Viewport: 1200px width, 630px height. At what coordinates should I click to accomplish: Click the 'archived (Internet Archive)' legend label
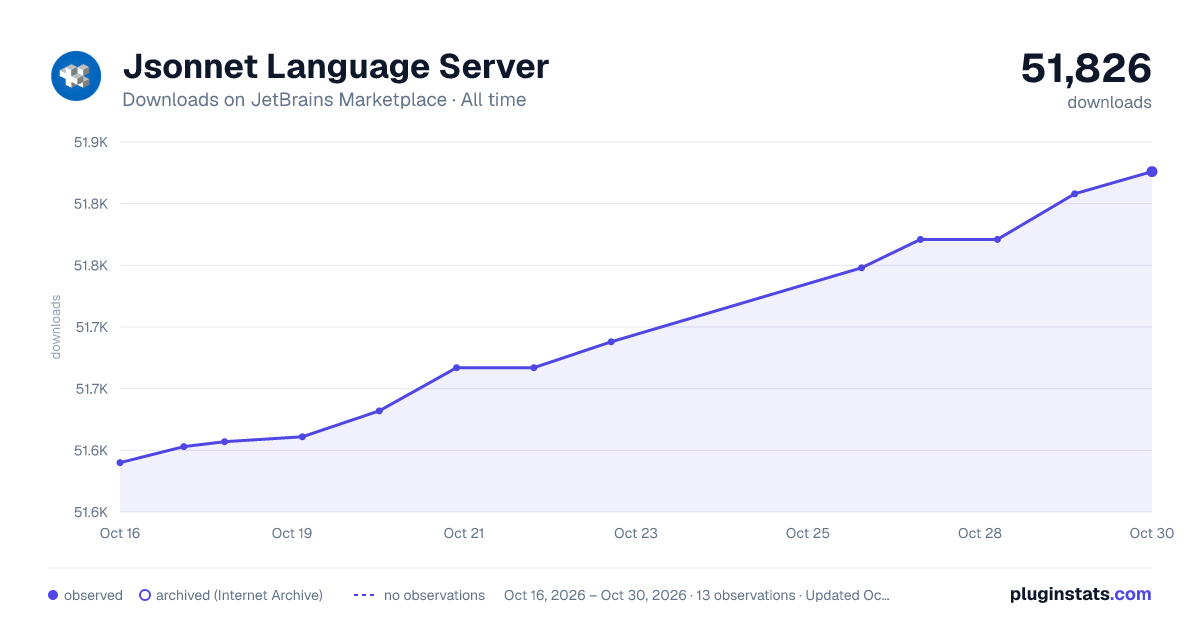click(239, 595)
